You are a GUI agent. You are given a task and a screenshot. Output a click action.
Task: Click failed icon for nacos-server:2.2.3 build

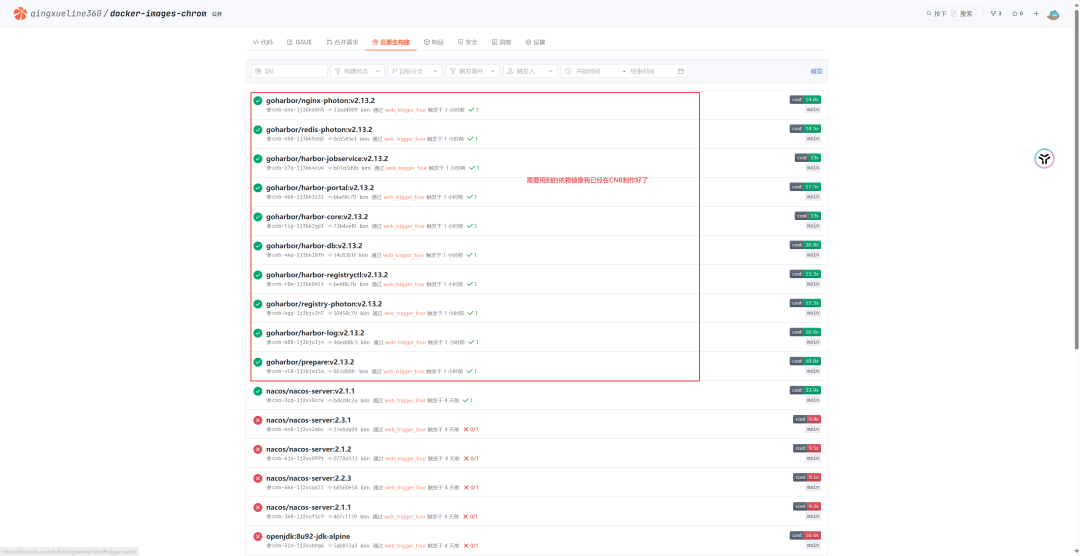point(258,478)
